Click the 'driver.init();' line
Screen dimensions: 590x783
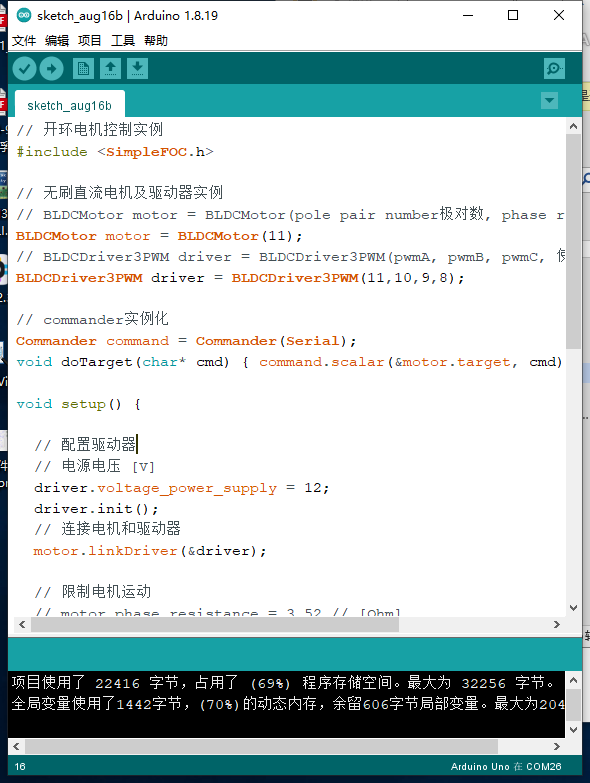point(96,509)
